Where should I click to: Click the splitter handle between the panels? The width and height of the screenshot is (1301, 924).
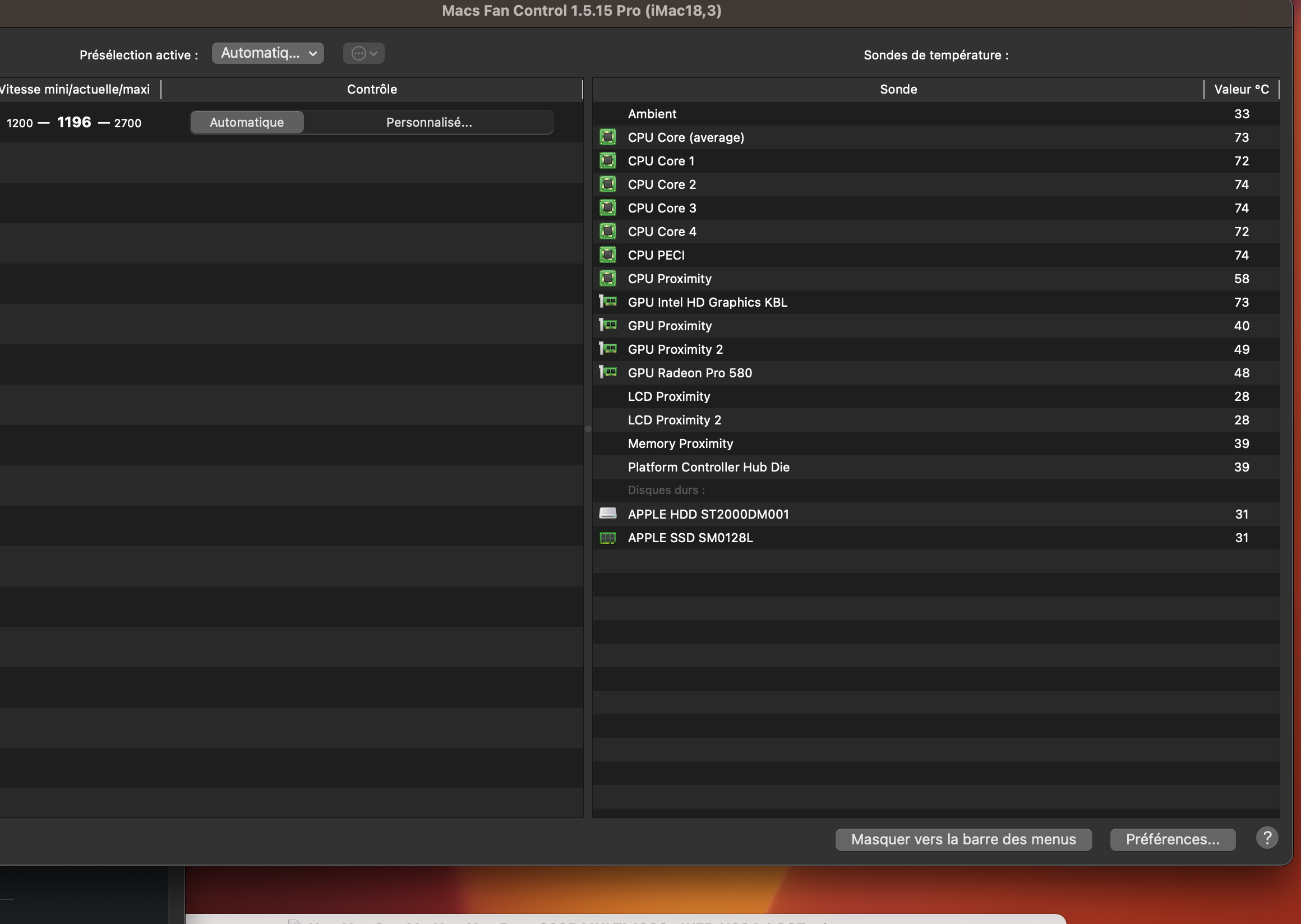coord(588,429)
